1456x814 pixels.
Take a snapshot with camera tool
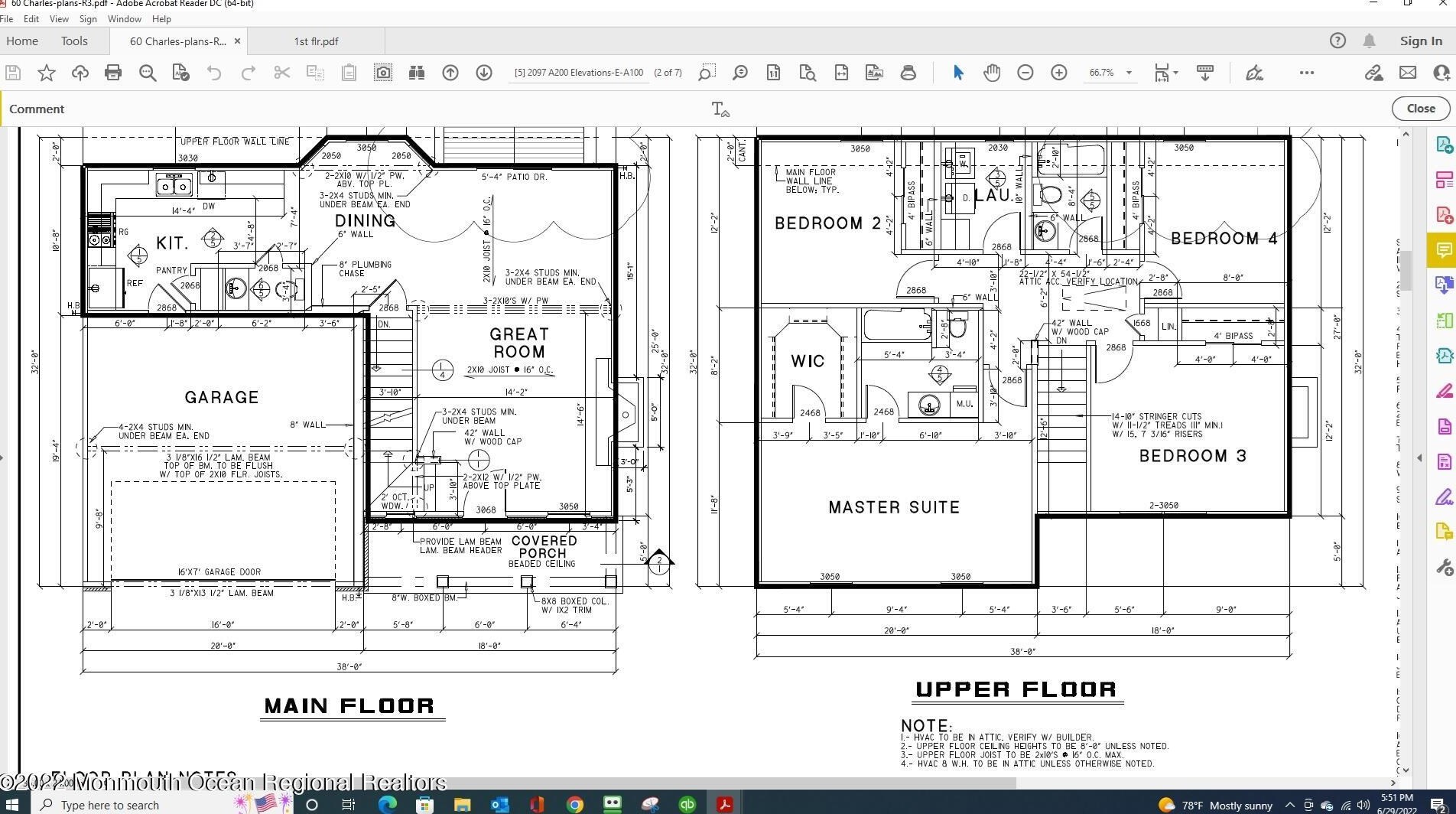(382, 73)
